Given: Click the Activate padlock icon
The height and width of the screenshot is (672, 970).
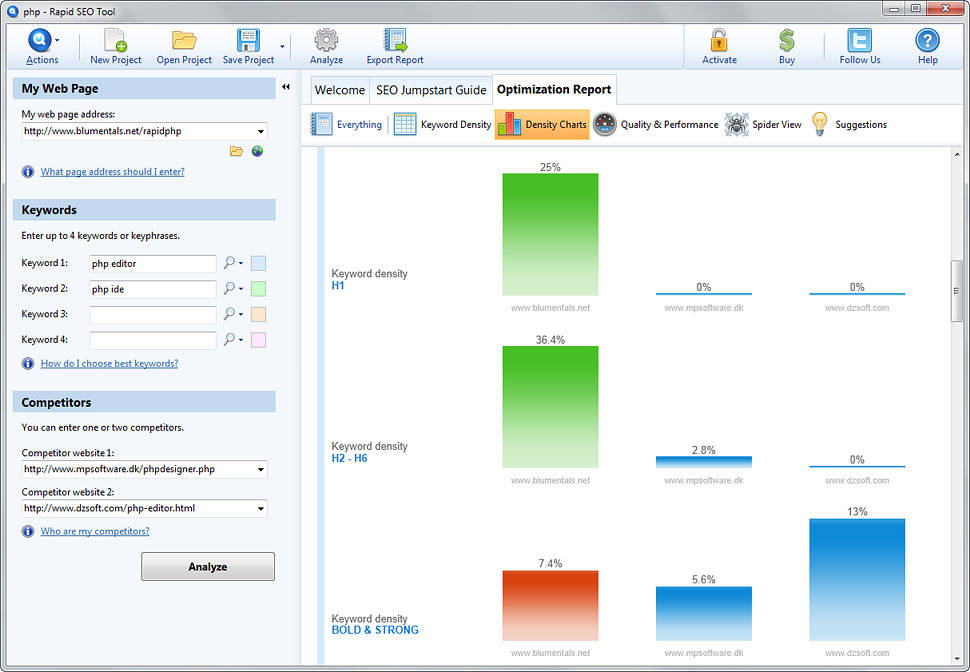Looking at the screenshot, I should 719,42.
